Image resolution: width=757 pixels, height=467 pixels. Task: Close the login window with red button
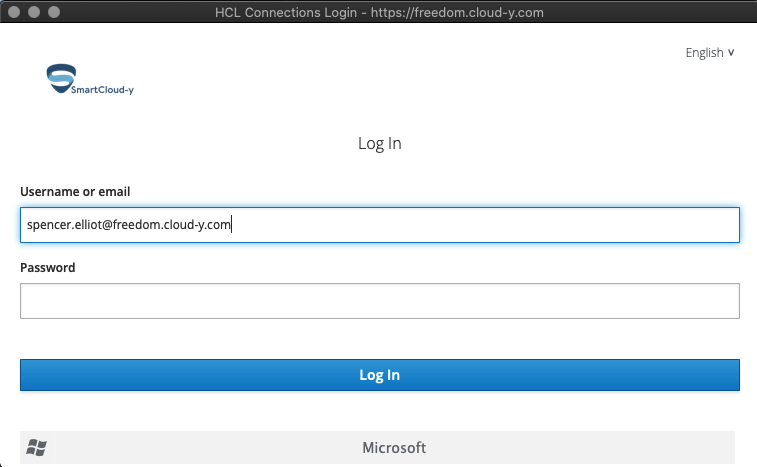15,13
